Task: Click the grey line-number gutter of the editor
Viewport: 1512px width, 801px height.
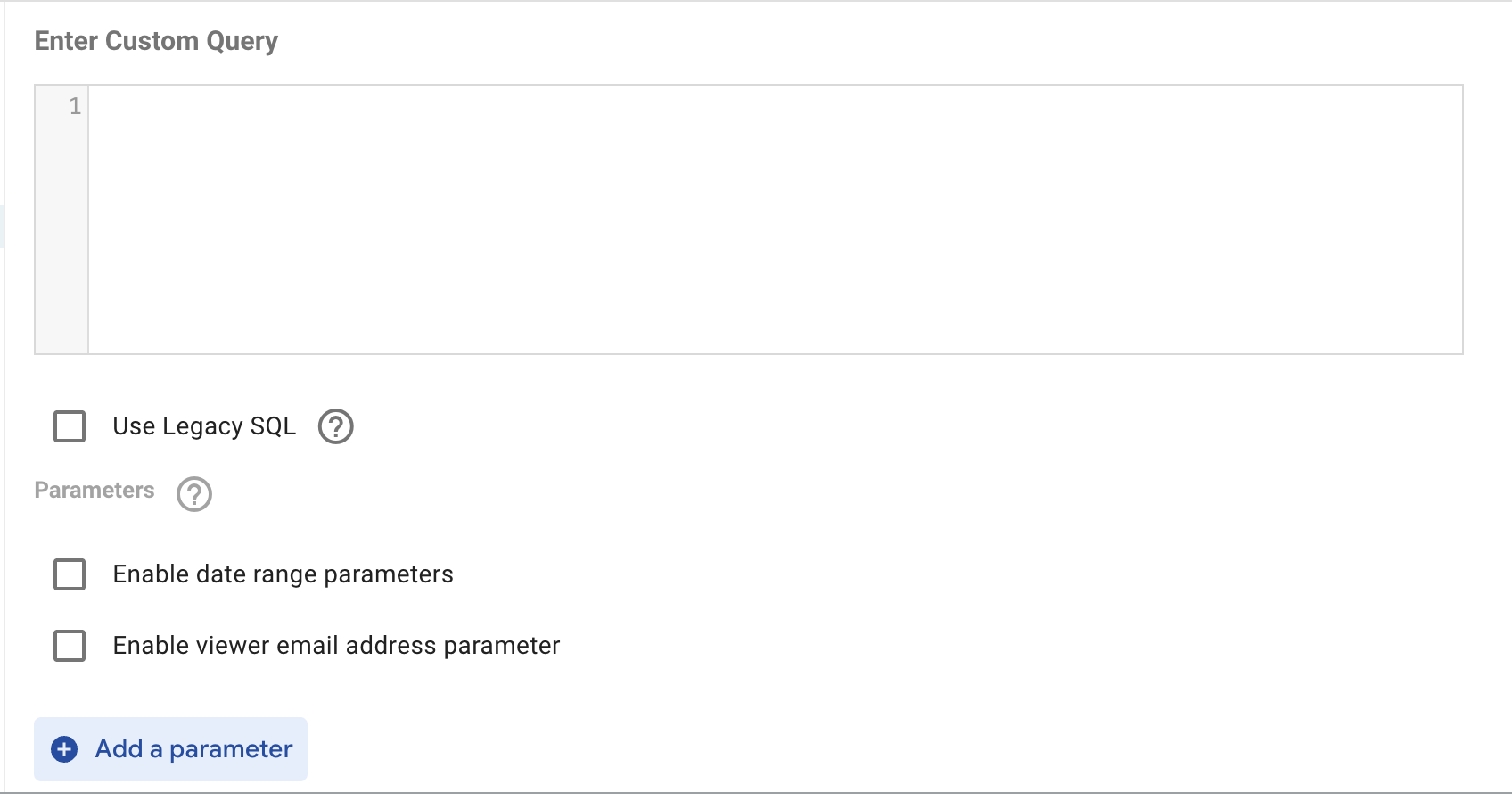Action: (x=62, y=219)
